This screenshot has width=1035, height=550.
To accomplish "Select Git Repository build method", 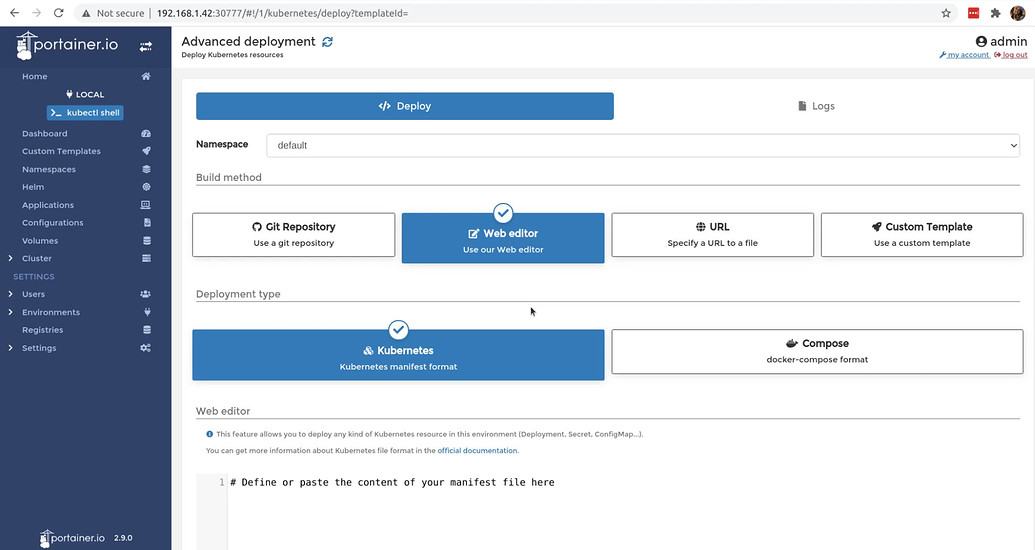I will 294,234.
